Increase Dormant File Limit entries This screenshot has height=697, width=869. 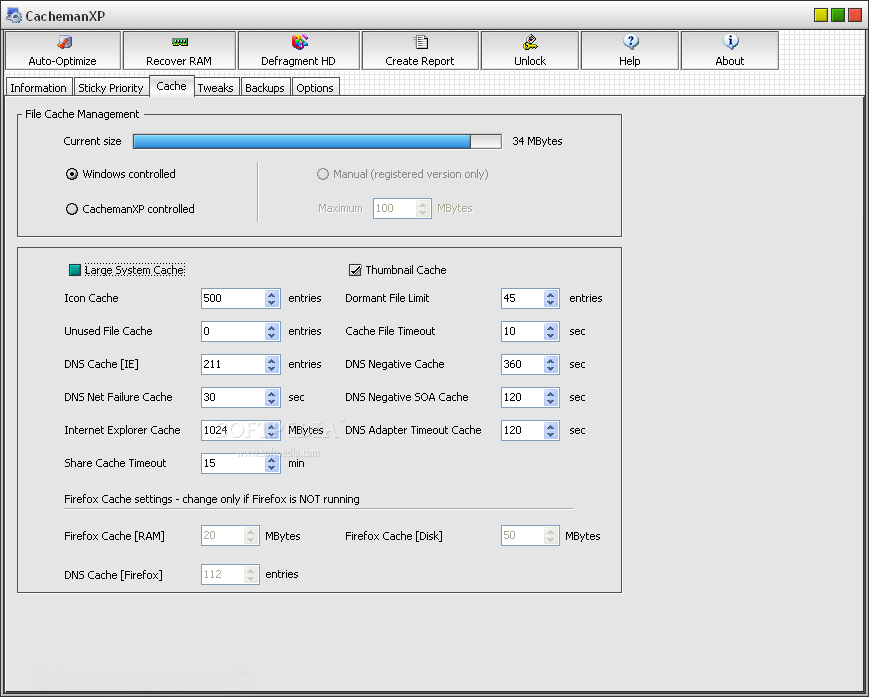550,294
